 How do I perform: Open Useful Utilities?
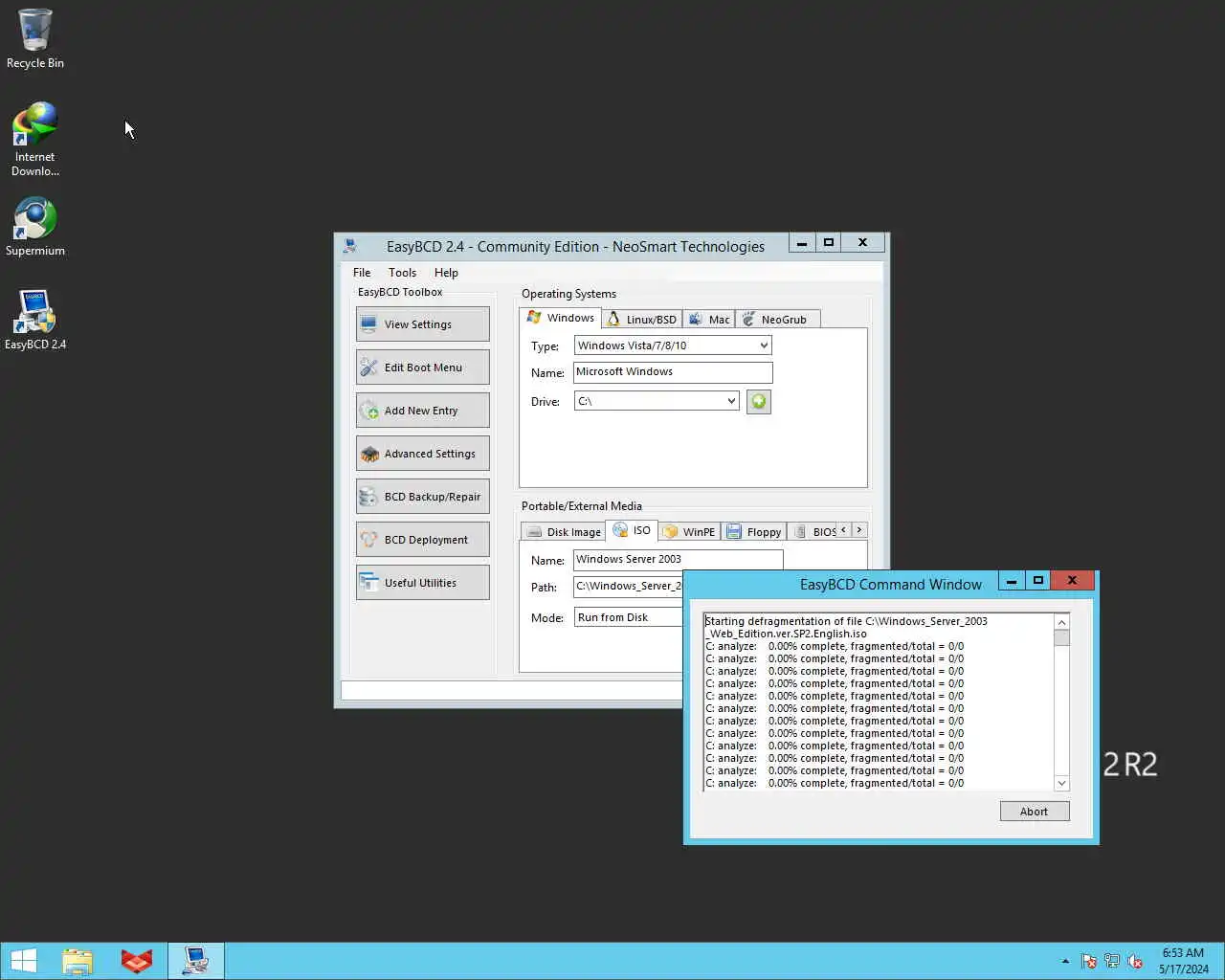click(x=423, y=583)
